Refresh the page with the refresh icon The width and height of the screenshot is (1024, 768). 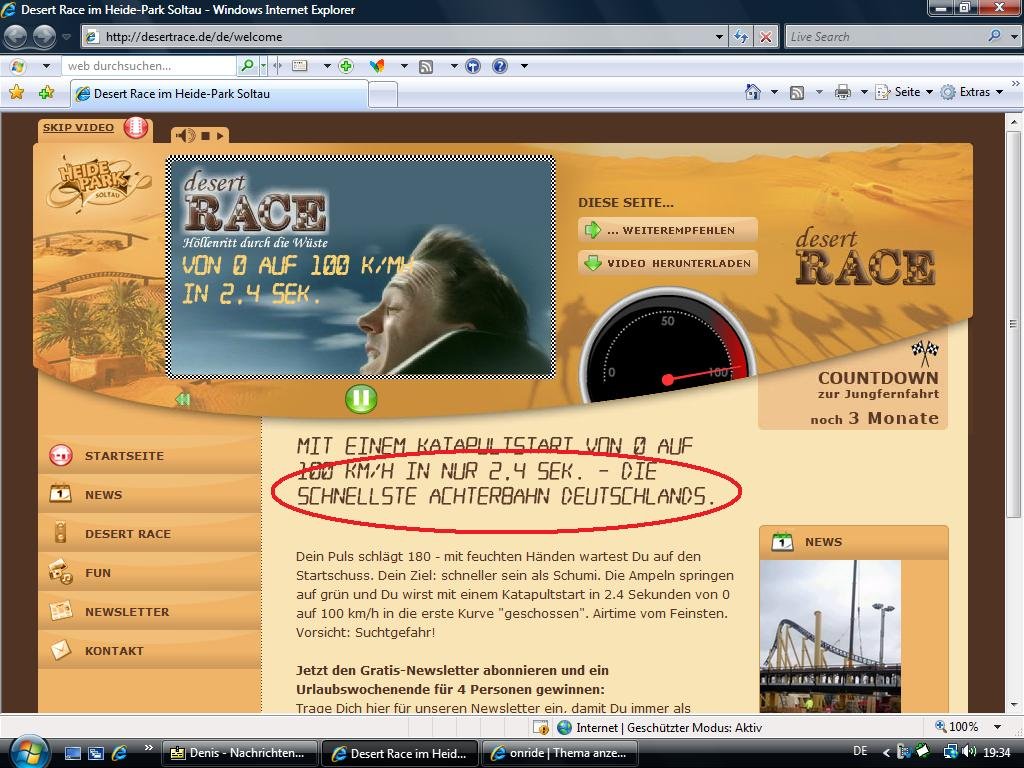point(741,37)
